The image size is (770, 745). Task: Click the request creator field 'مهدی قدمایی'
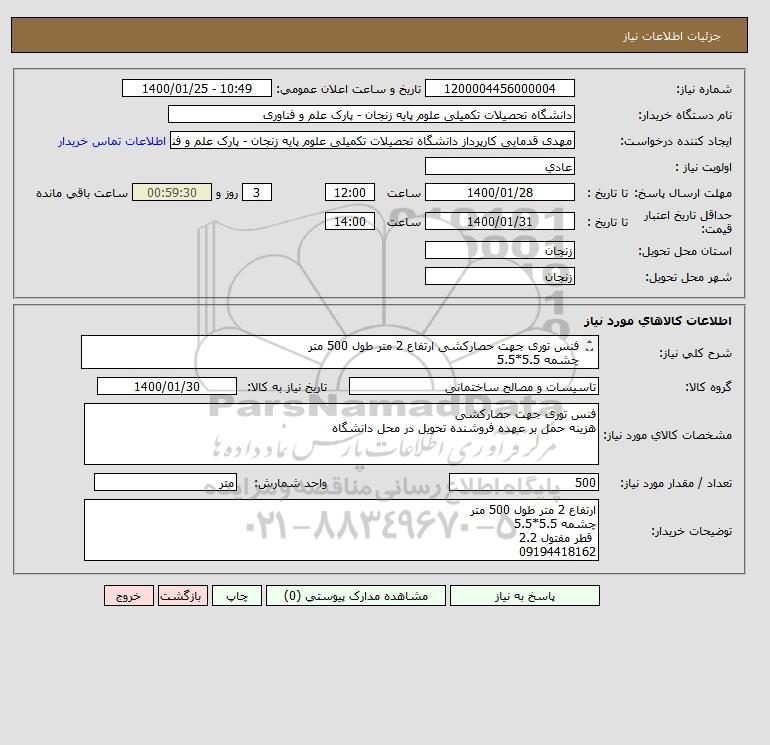[x=372, y=140]
